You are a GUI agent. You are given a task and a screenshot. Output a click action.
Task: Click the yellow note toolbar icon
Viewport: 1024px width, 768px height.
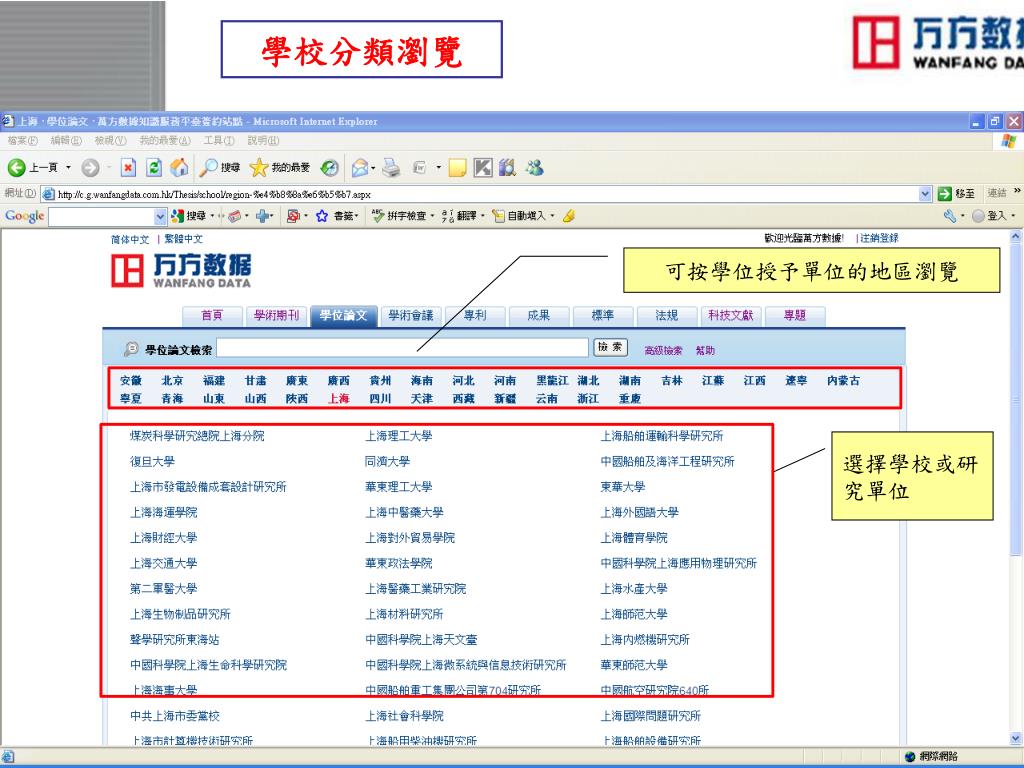457,168
